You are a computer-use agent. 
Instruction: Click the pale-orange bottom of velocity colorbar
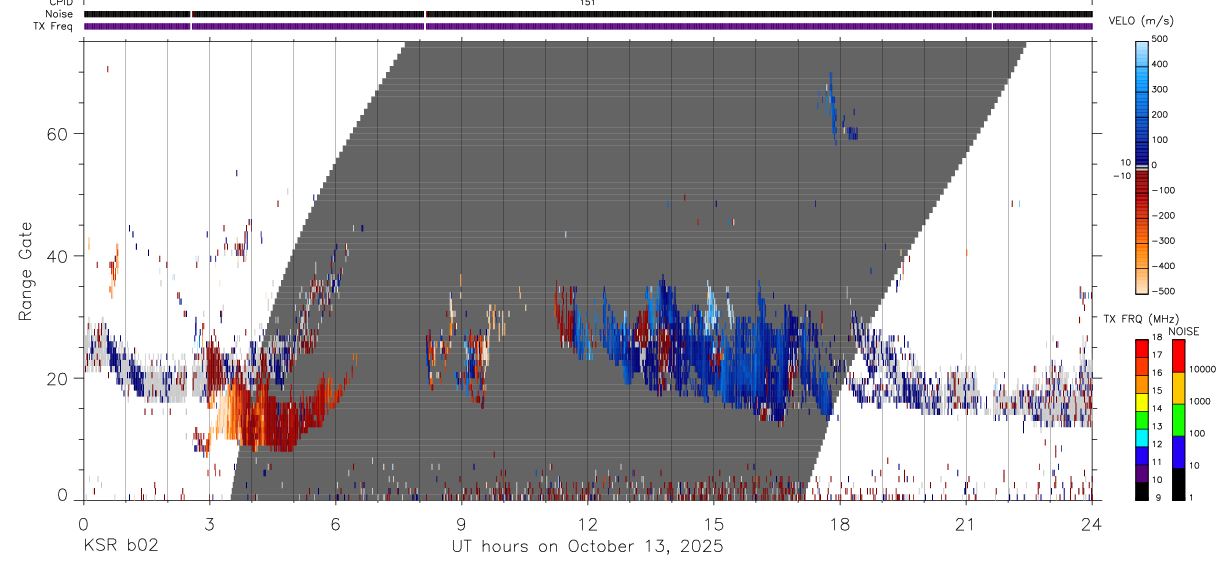[x=1142, y=280]
